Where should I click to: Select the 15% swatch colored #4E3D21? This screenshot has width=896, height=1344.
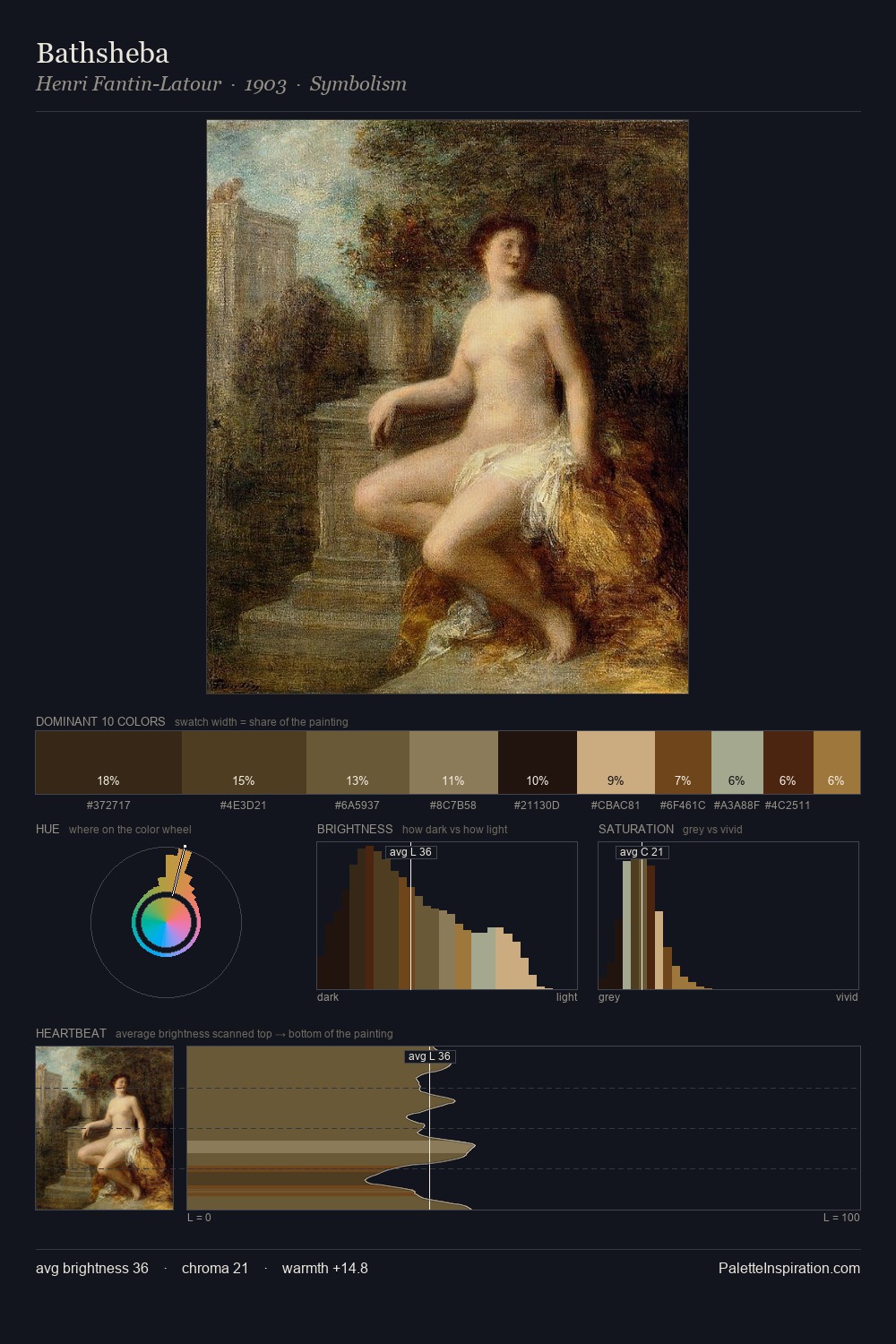point(244,762)
